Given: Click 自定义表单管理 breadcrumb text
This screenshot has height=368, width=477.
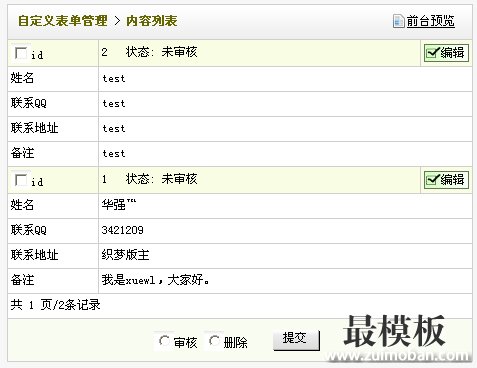Looking at the screenshot, I should 62,21.
